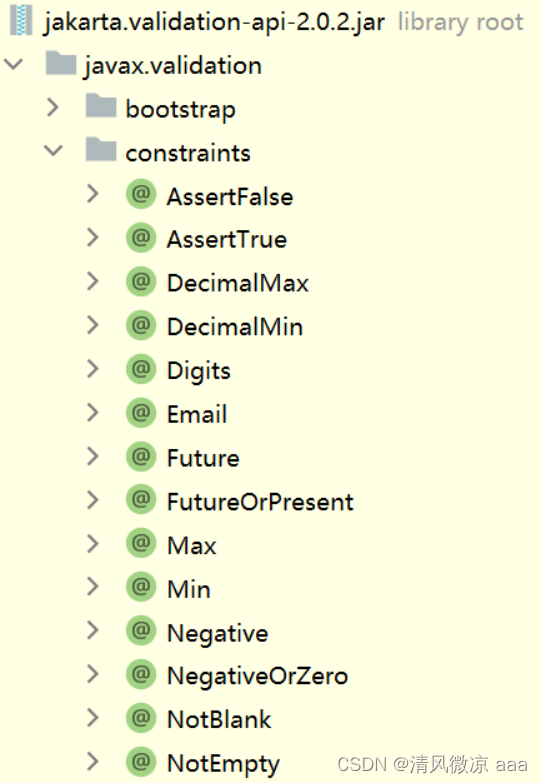Select the AssertTrue tree item

[x=227, y=239]
